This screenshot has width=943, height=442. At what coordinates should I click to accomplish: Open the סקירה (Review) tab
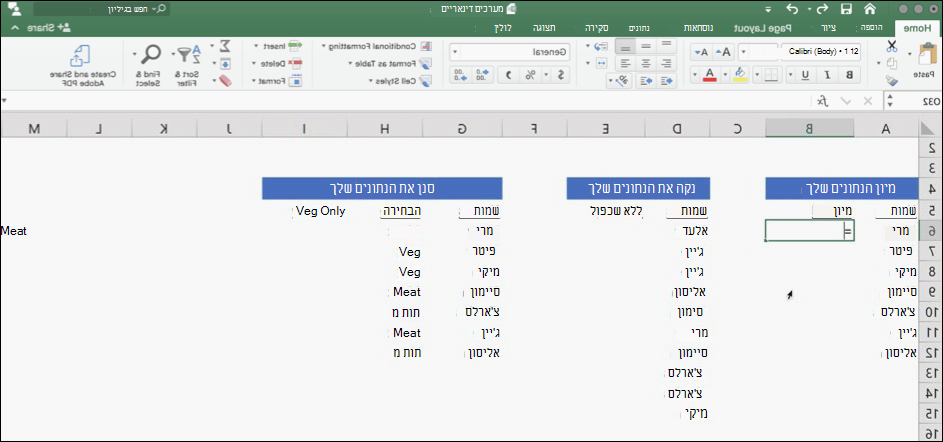[x=598, y=28]
